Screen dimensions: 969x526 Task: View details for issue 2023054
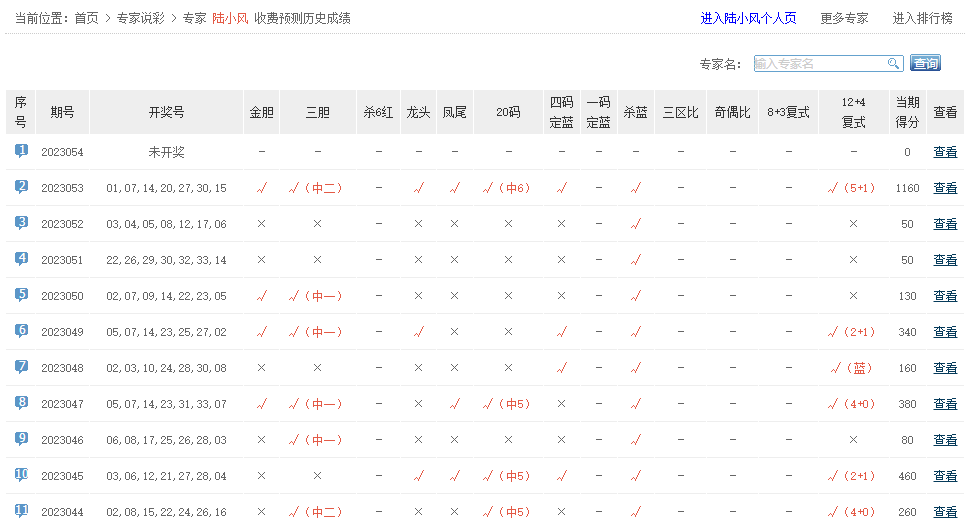coord(944,152)
